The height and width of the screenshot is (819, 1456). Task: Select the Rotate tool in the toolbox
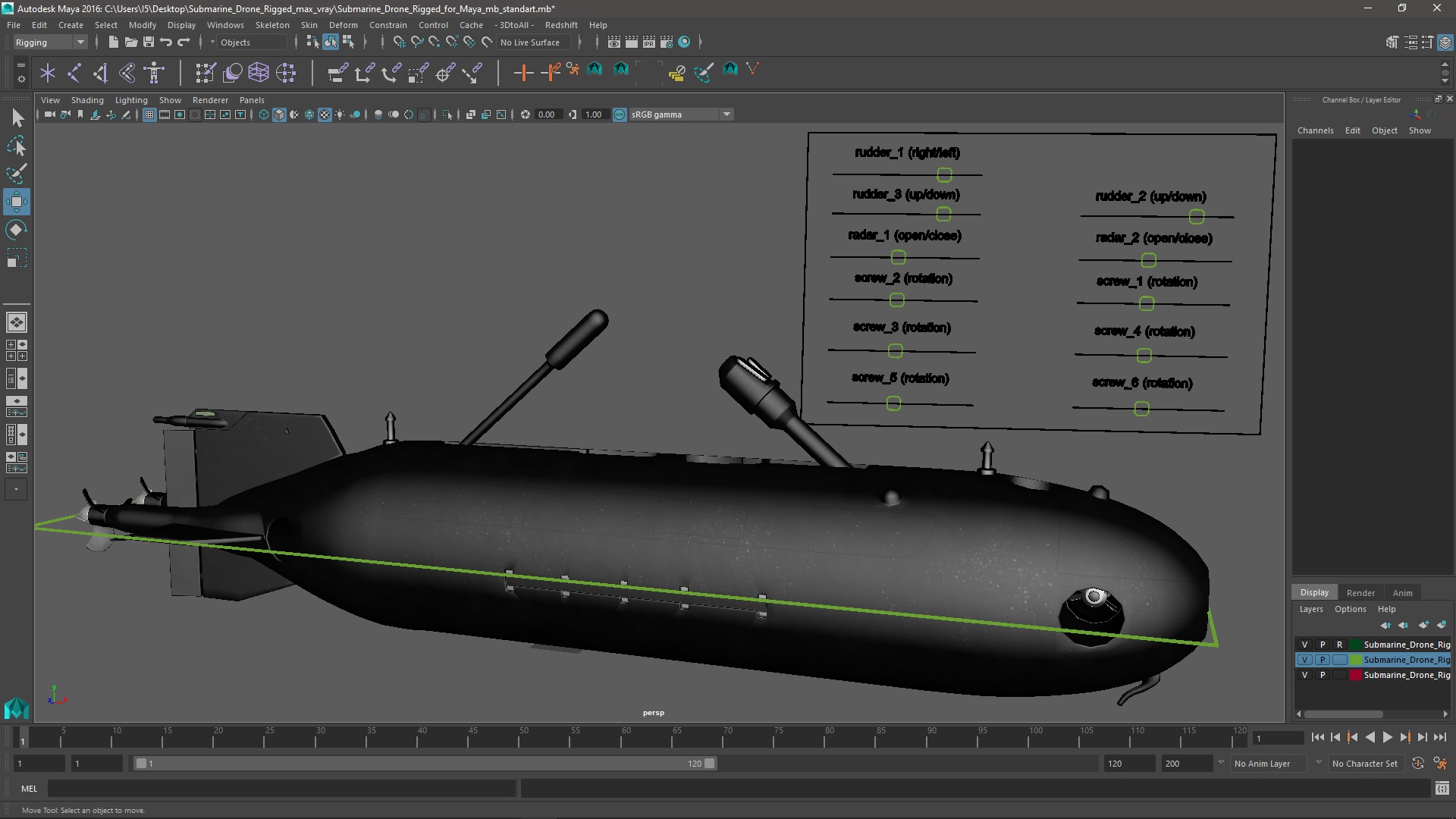click(16, 229)
